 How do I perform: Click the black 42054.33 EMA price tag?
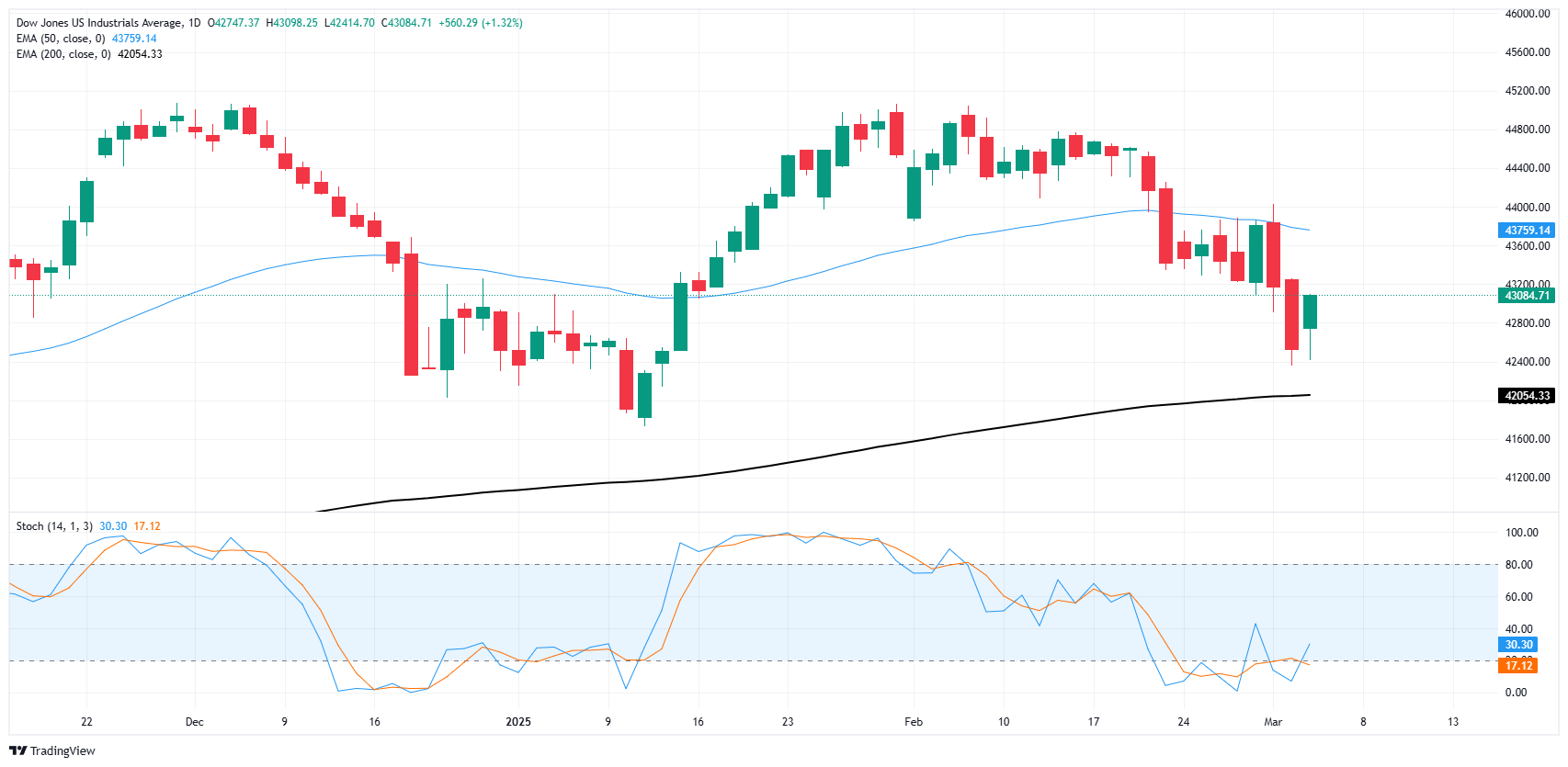click(1527, 396)
